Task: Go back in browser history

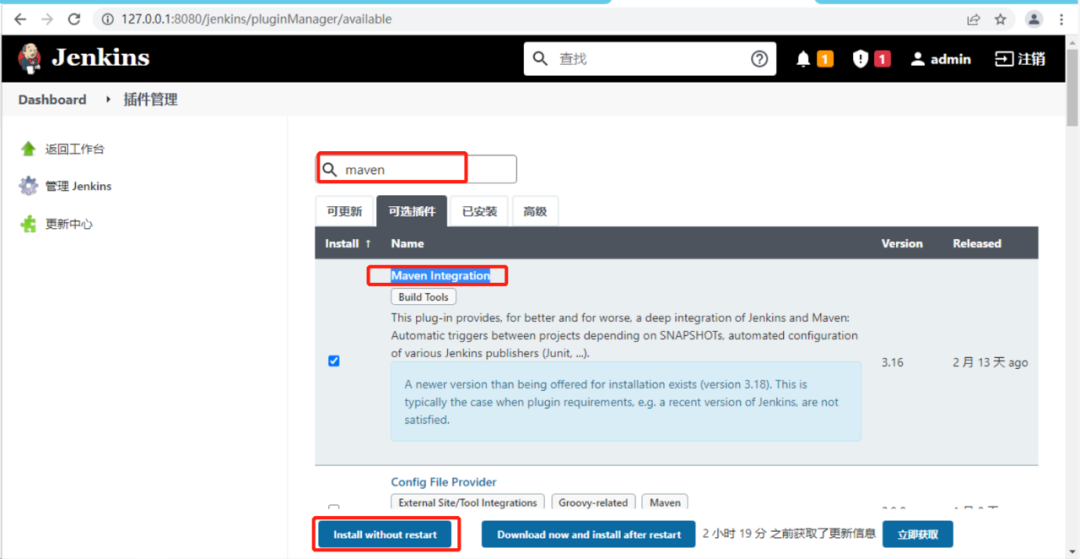Action: point(20,19)
